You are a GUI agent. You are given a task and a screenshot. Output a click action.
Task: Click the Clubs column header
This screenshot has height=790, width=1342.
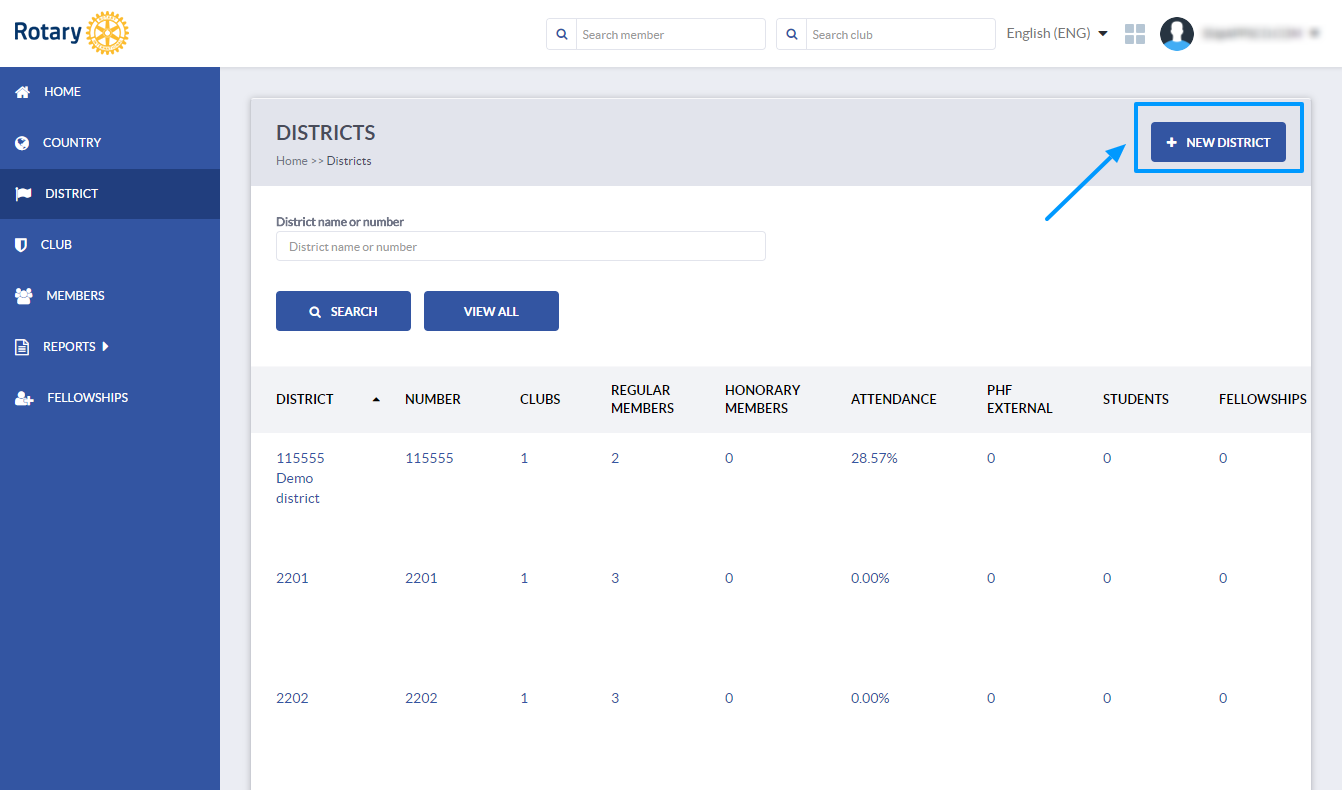point(540,399)
